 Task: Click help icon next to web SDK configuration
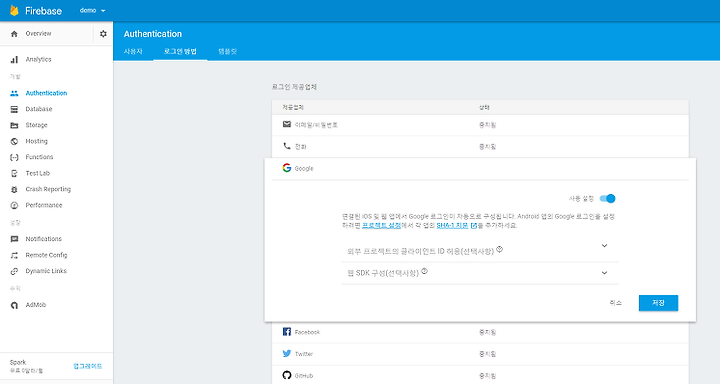click(425, 271)
